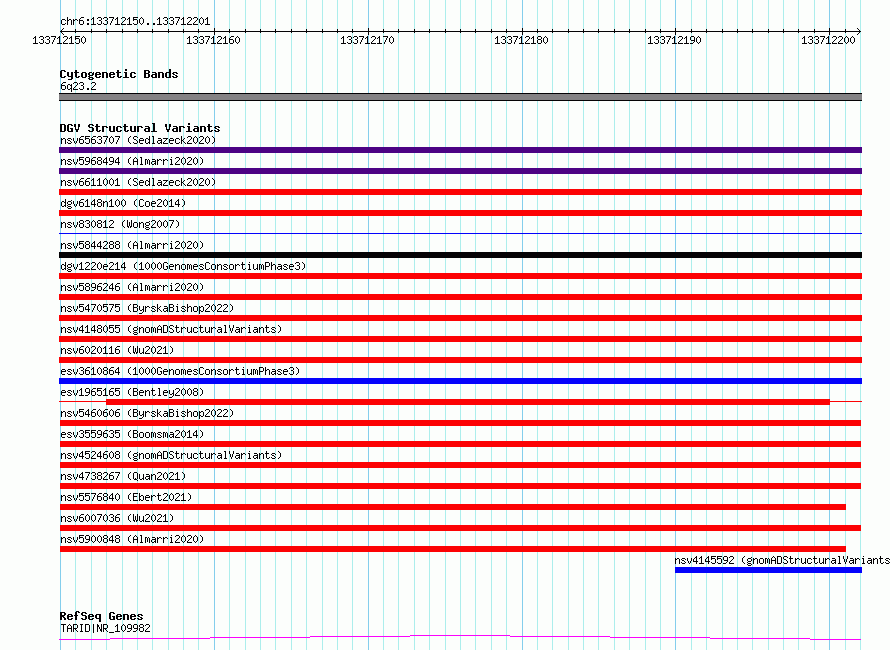Click the DGV Structural Variants track title

point(140,128)
